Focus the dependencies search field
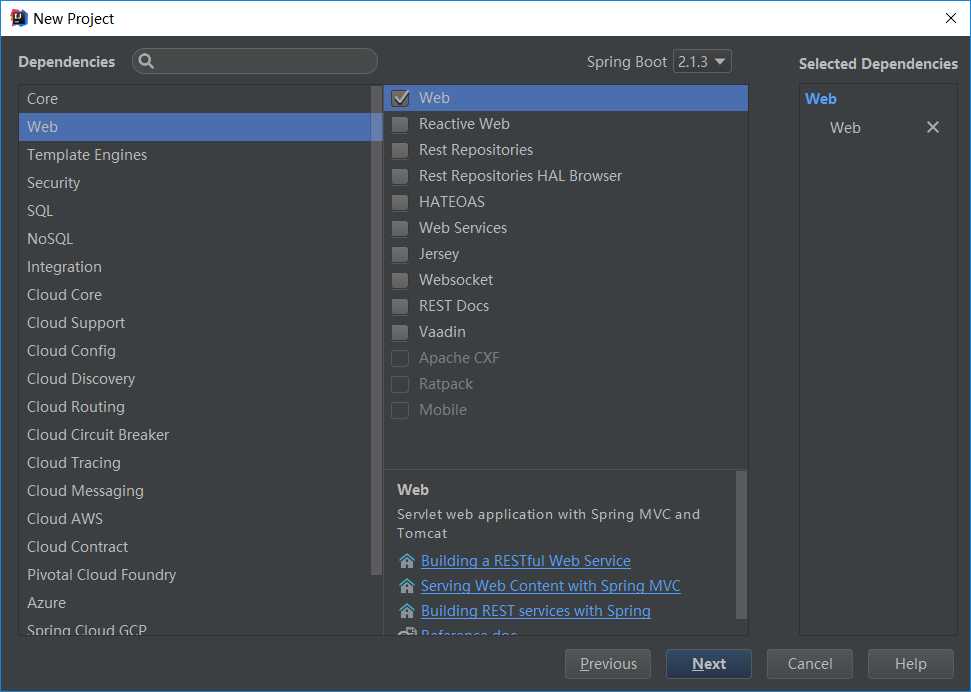This screenshot has height=692, width=971. [x=255, y=61]
